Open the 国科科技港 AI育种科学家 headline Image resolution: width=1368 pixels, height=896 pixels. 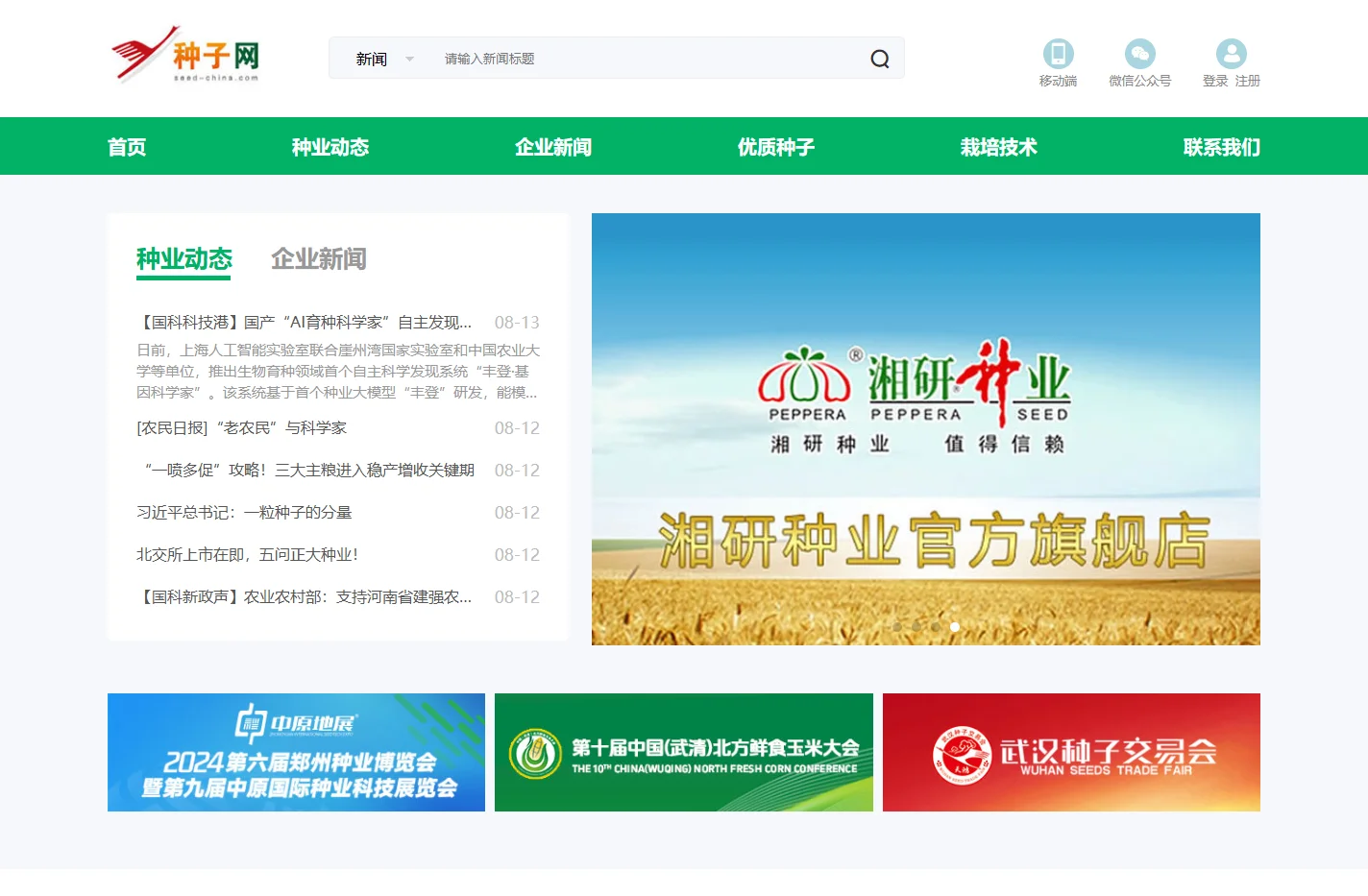305,323
